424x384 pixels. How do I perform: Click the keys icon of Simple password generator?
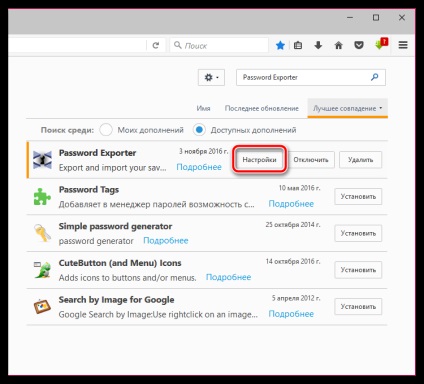coord(42,233)
